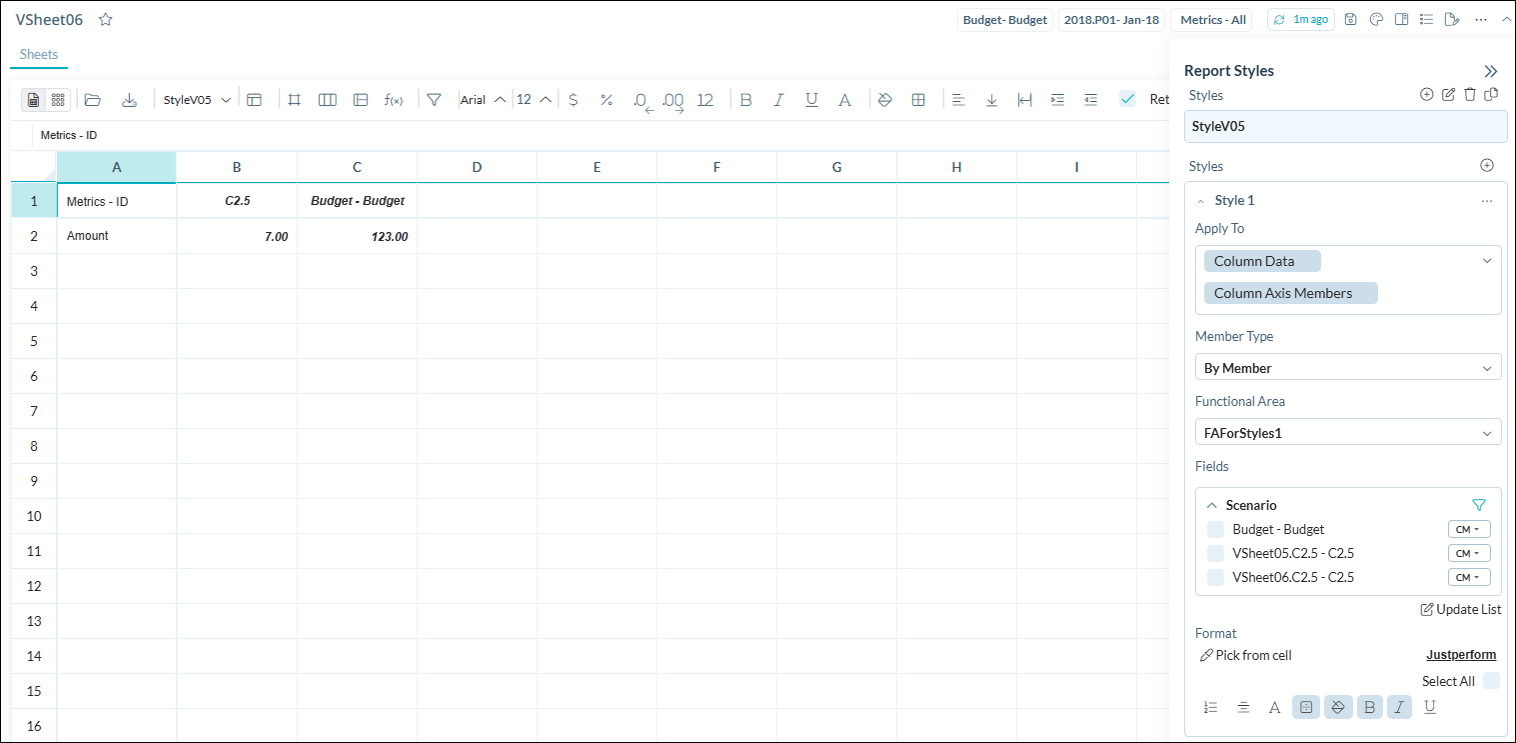This screenshot has height=743, width=1516.
Task: Click the filter funnel in toolbar
Action: point(434,100)
